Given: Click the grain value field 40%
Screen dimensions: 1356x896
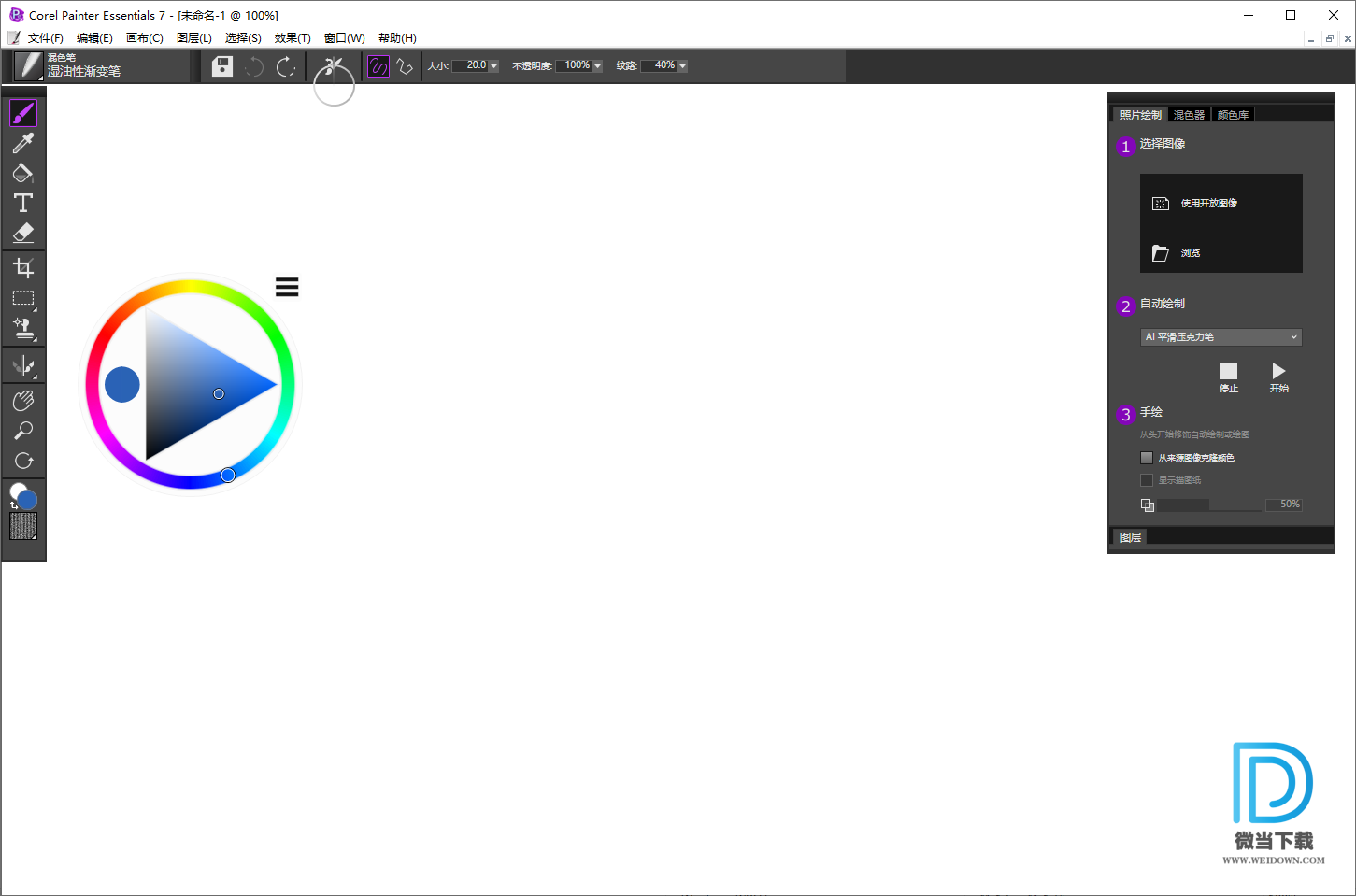Looking at the screenshot, I should tap(660, 65).
